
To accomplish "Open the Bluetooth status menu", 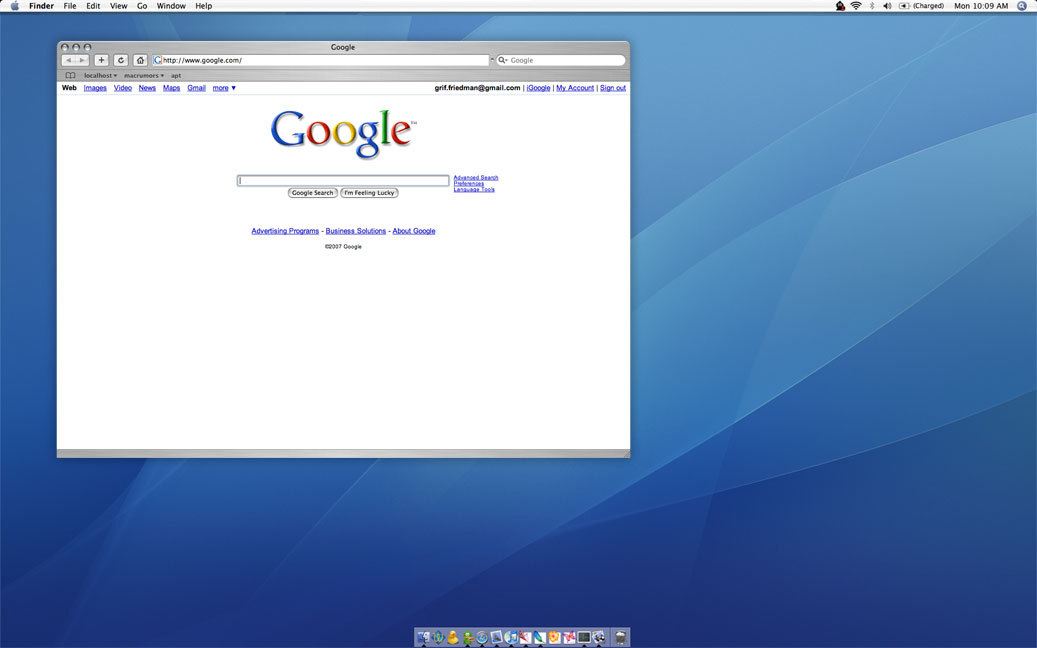I will 872,6.
